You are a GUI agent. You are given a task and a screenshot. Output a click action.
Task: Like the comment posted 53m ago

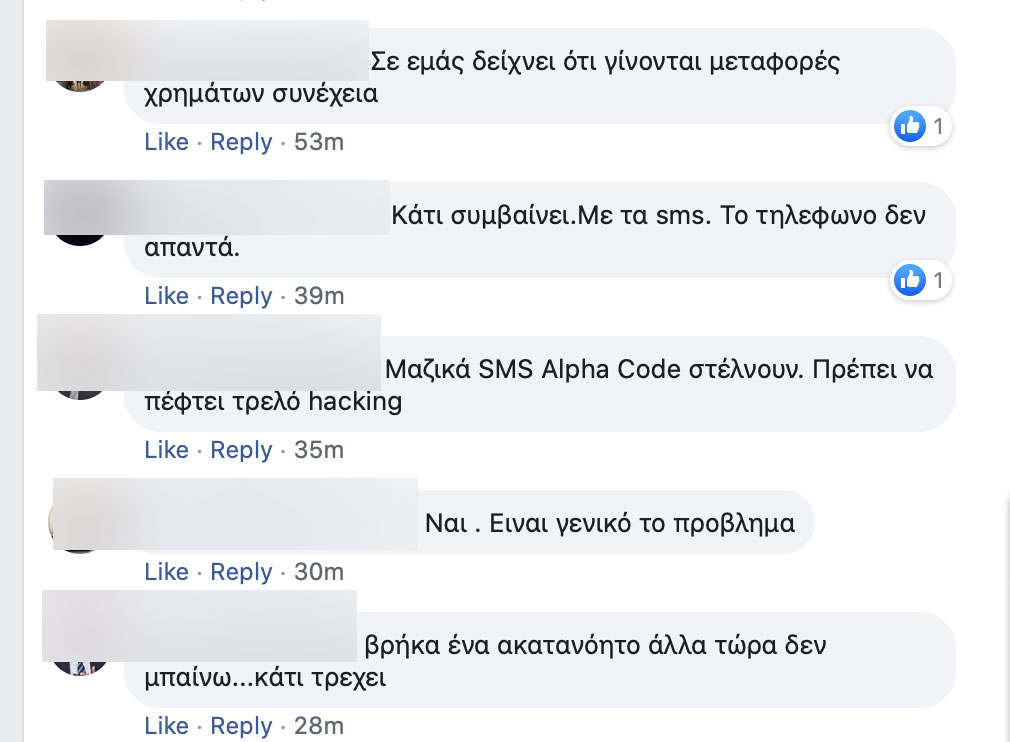pos(166,142)
